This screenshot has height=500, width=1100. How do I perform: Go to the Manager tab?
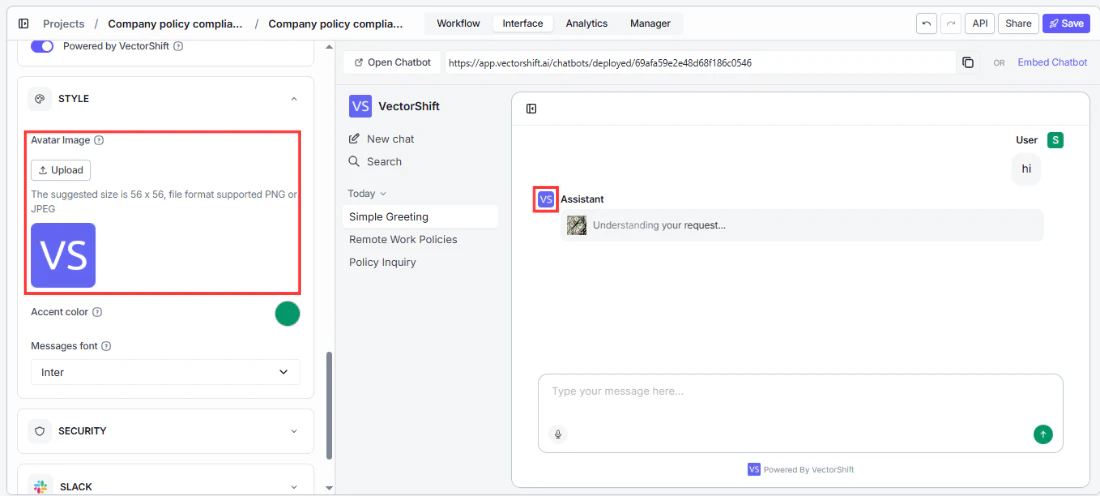[x=650, y=24]
